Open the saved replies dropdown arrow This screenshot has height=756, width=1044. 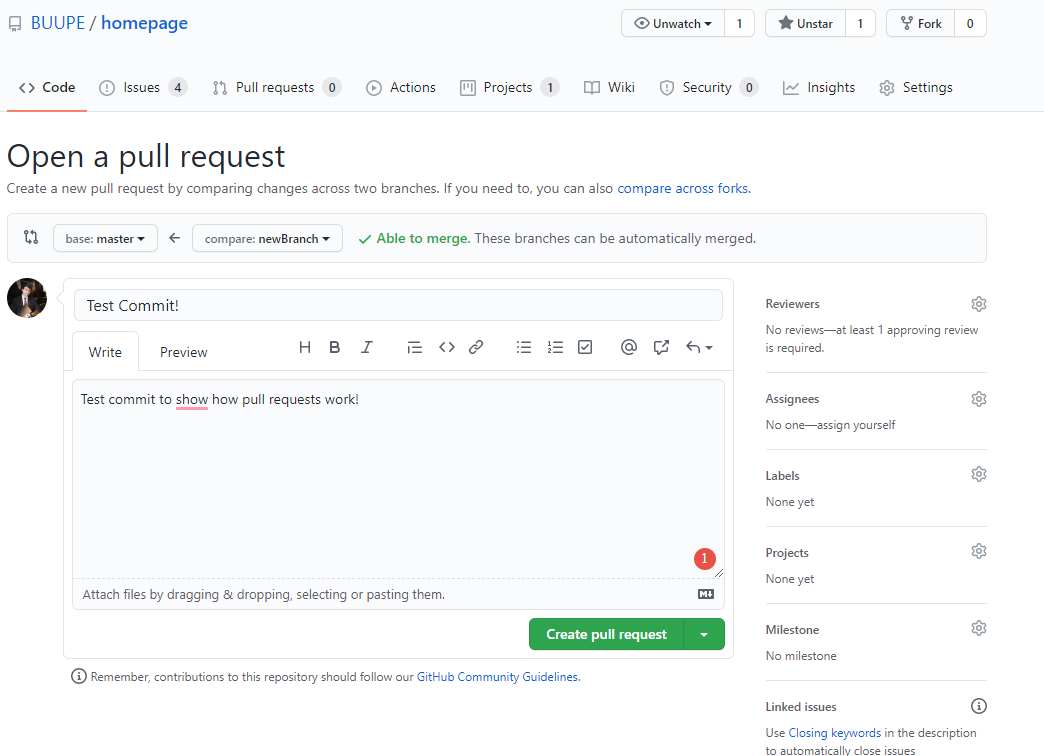699,347
